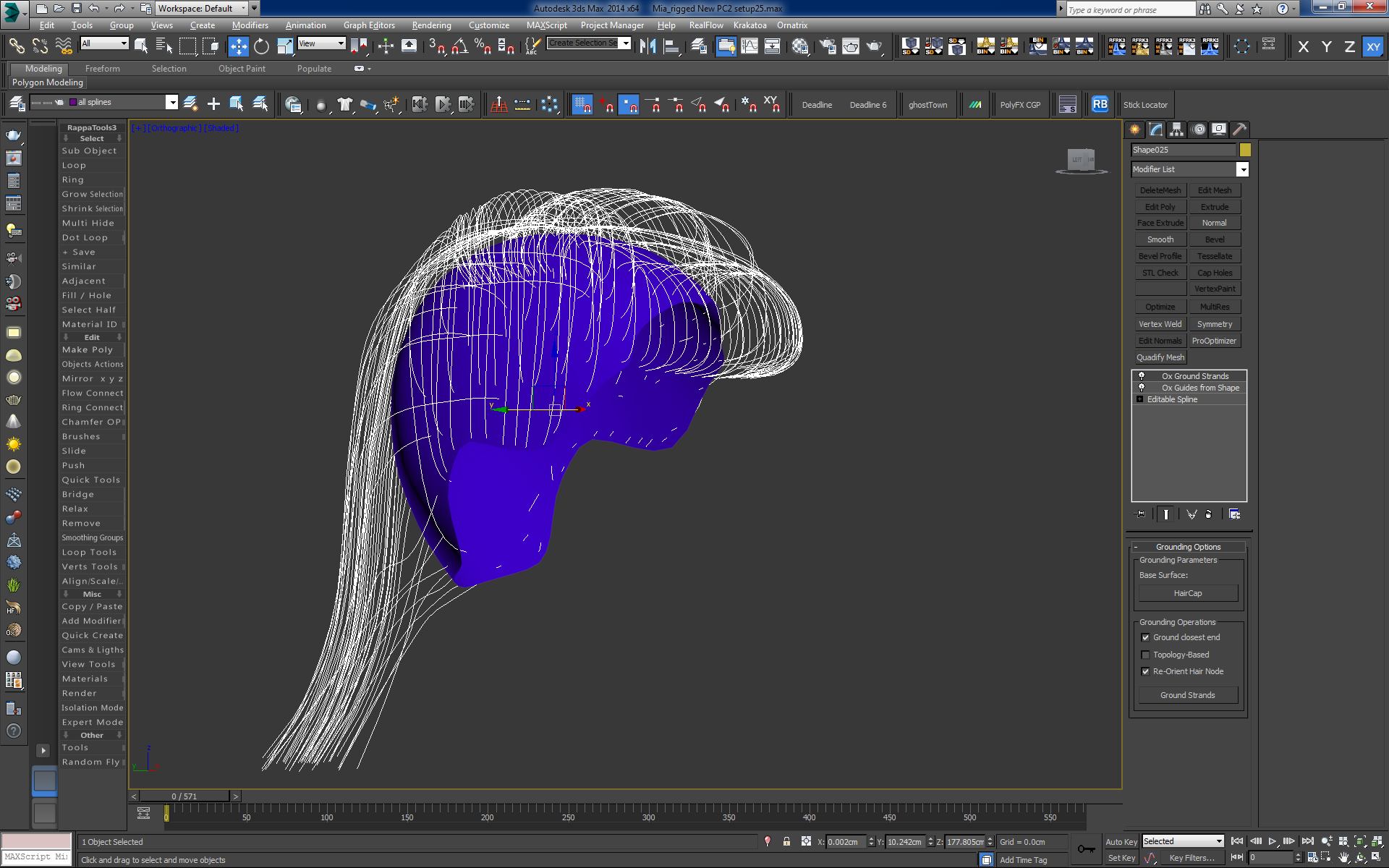This screenshot has height=868, width=1389.
Task: Open the all splines layer dropdown
Action: point(171,102)
